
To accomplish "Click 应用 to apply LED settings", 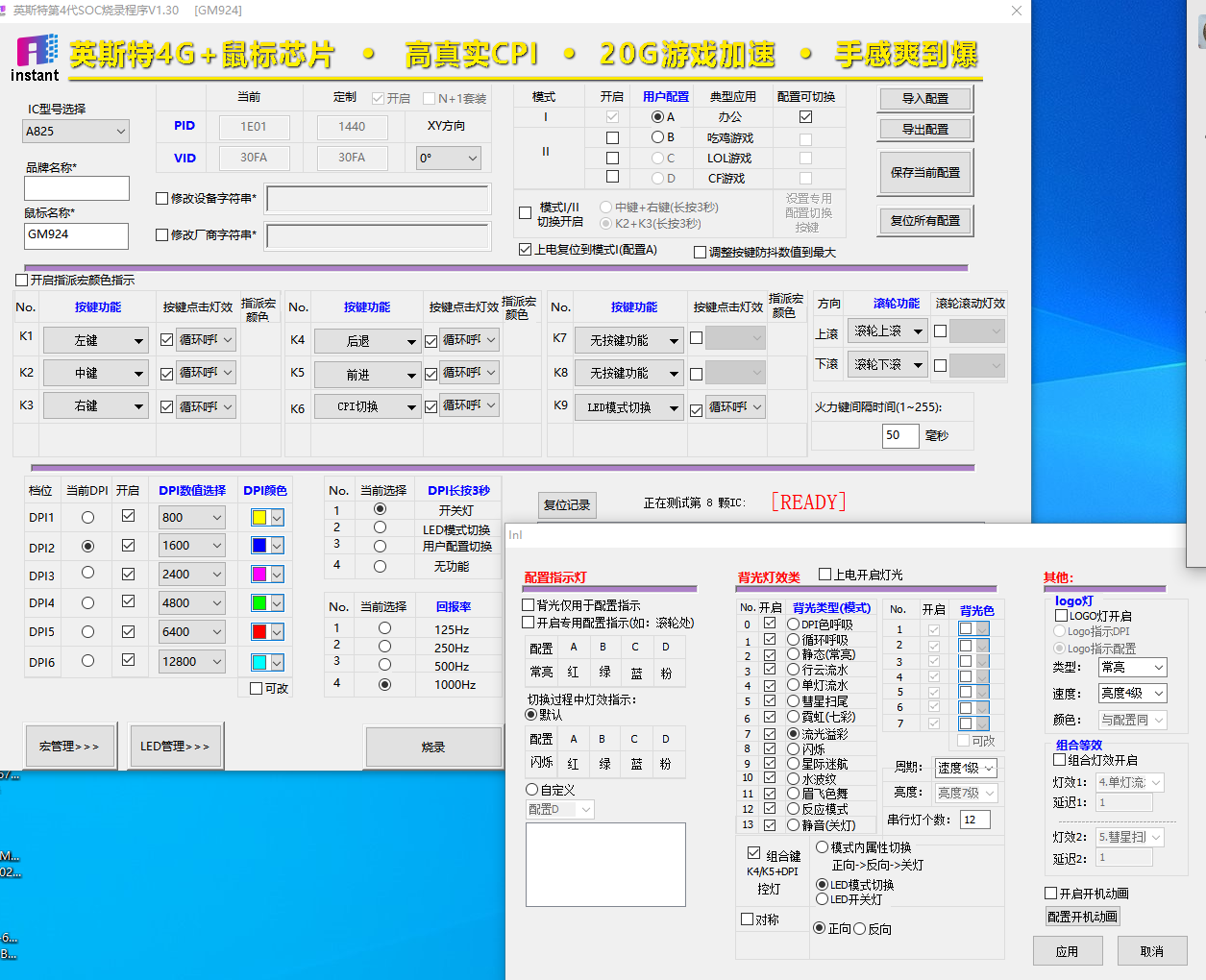I will coord(1067,951).
